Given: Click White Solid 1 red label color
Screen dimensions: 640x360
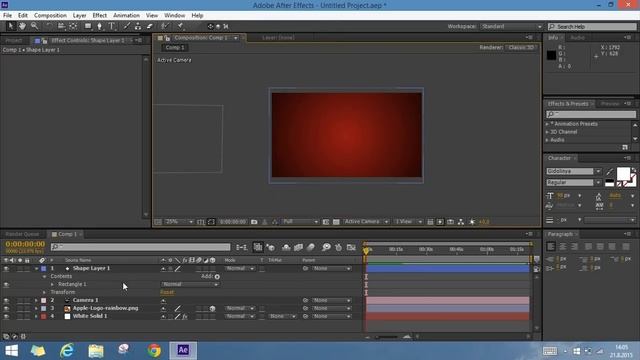Looking at the screenshot, I should [44, 316].
